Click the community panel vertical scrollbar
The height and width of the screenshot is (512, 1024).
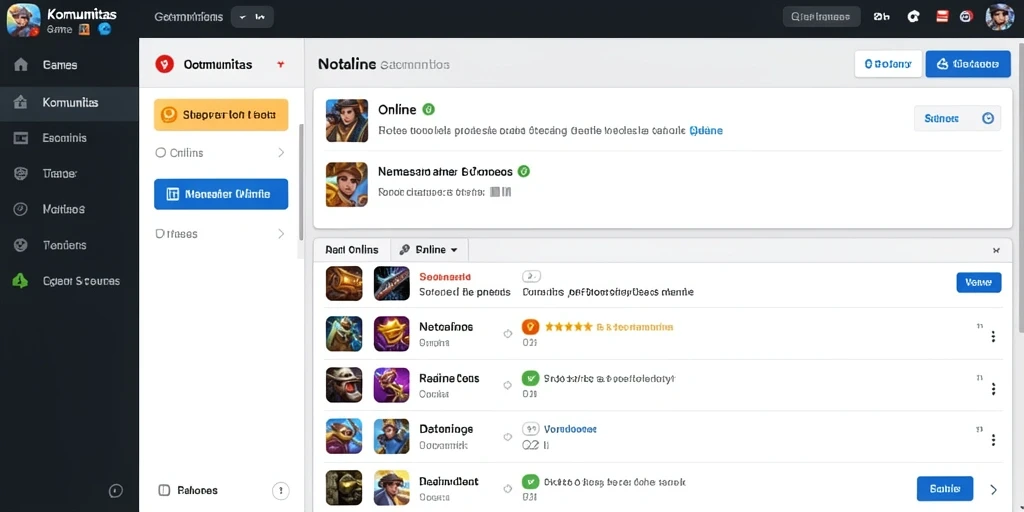(301, 182)
